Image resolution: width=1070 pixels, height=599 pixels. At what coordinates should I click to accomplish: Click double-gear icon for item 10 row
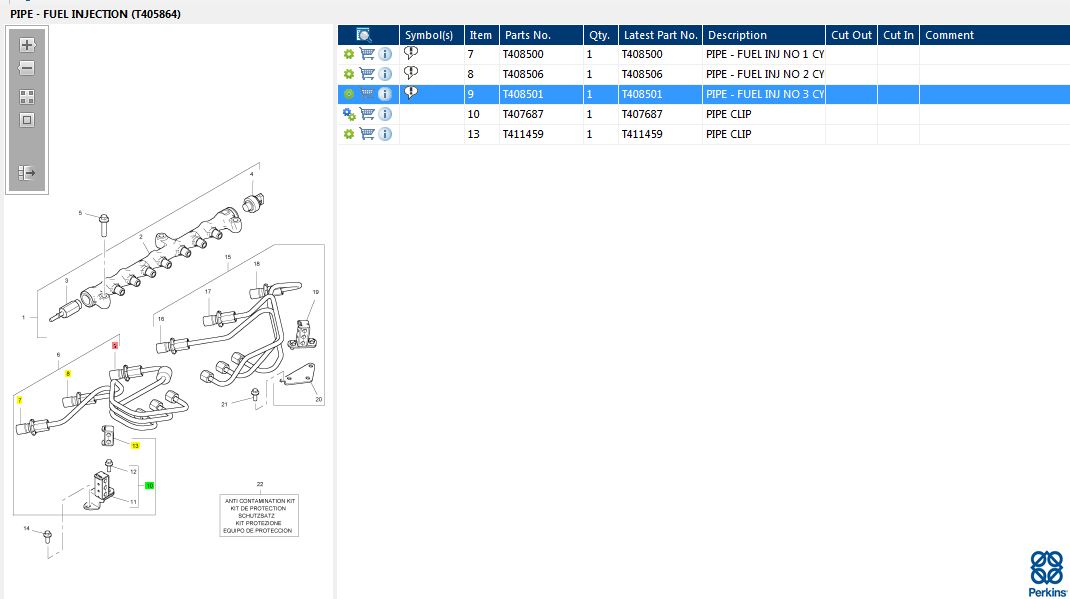click(349, 114)
